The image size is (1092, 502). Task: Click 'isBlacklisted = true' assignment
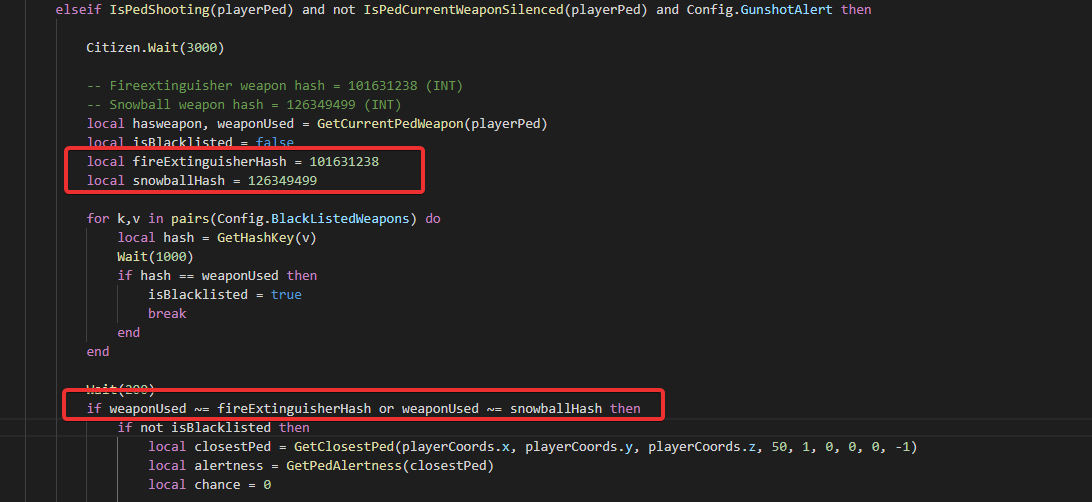click(224, 295)
